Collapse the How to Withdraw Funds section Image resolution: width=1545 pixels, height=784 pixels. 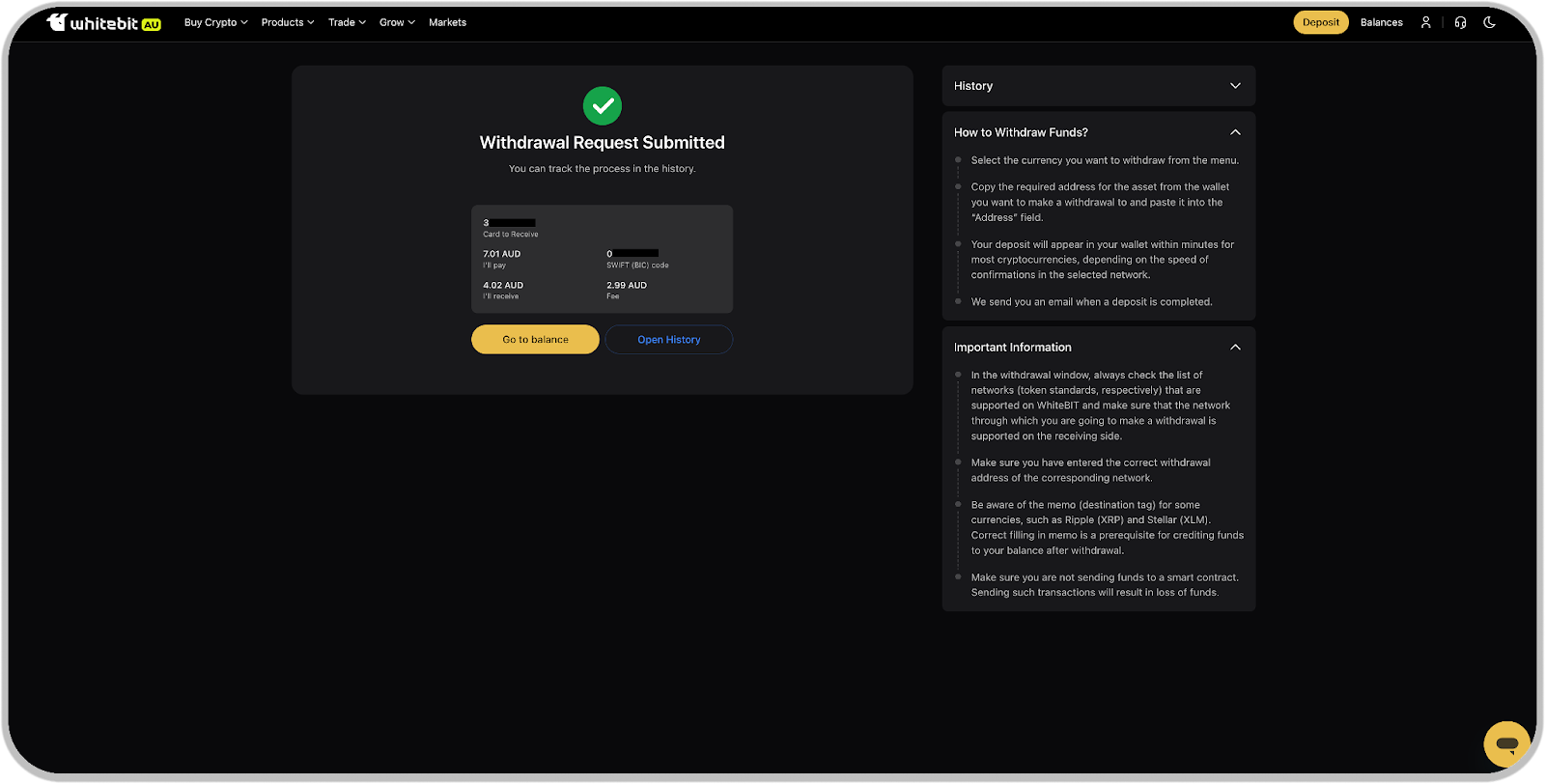click(x=1235, y=132)
